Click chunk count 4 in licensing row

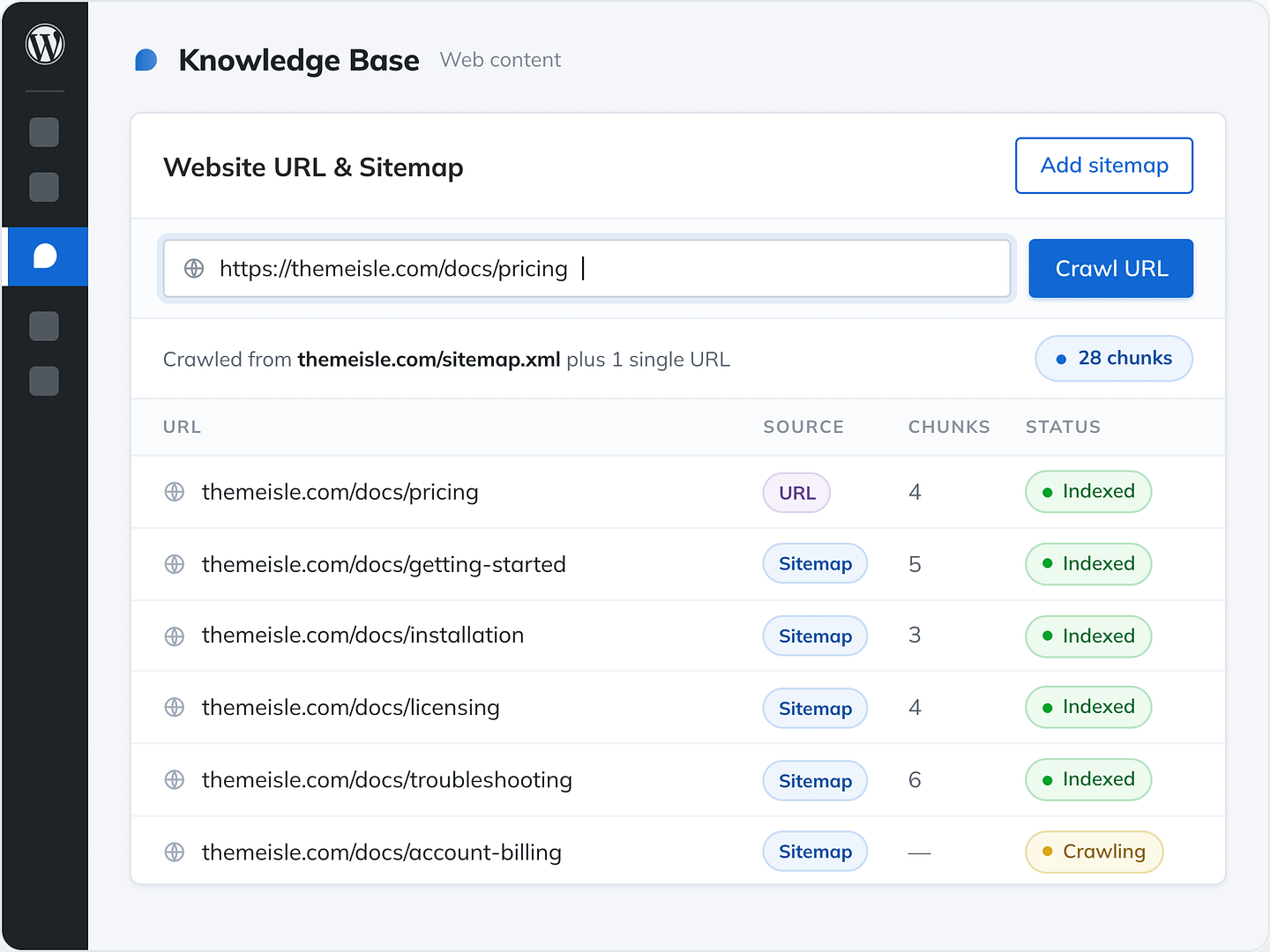(915, 707)
